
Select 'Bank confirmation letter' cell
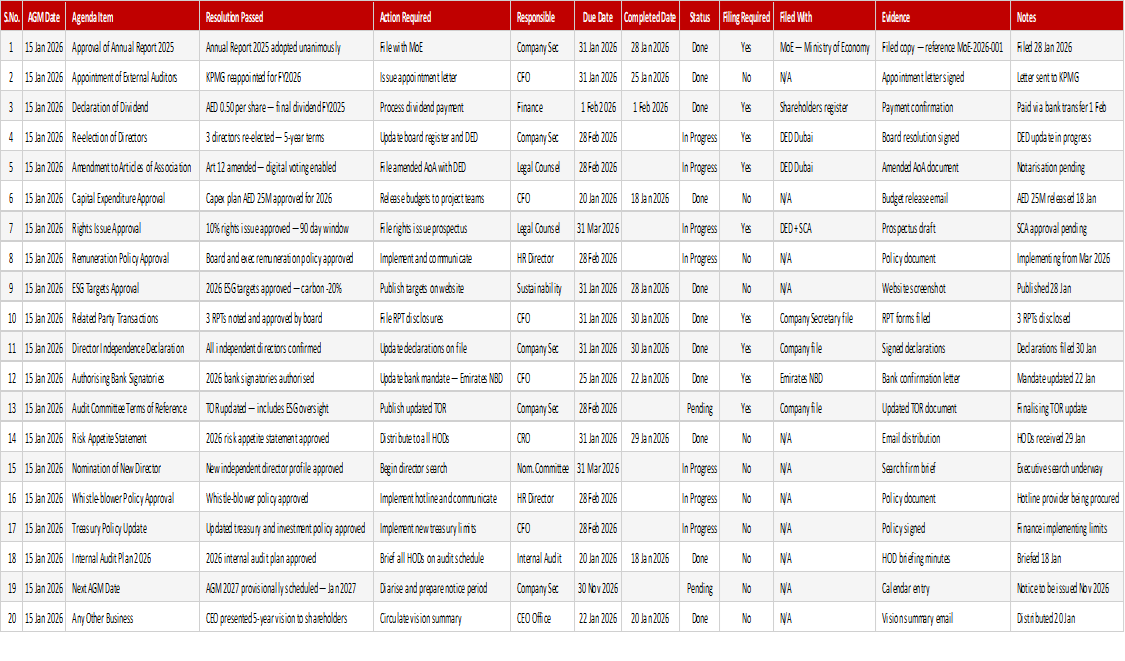pyautogui.click(x=943, y=378)
